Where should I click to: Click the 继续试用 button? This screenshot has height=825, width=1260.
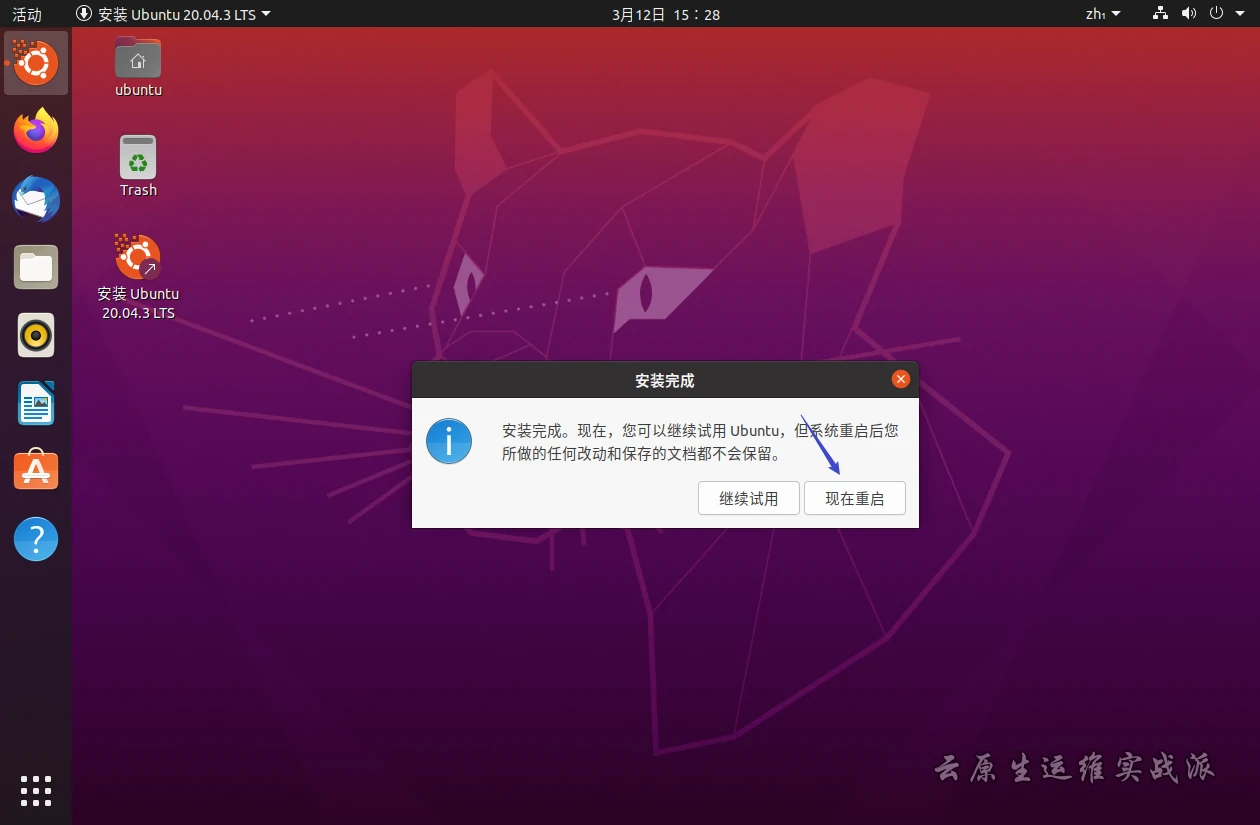coord(749,498)
